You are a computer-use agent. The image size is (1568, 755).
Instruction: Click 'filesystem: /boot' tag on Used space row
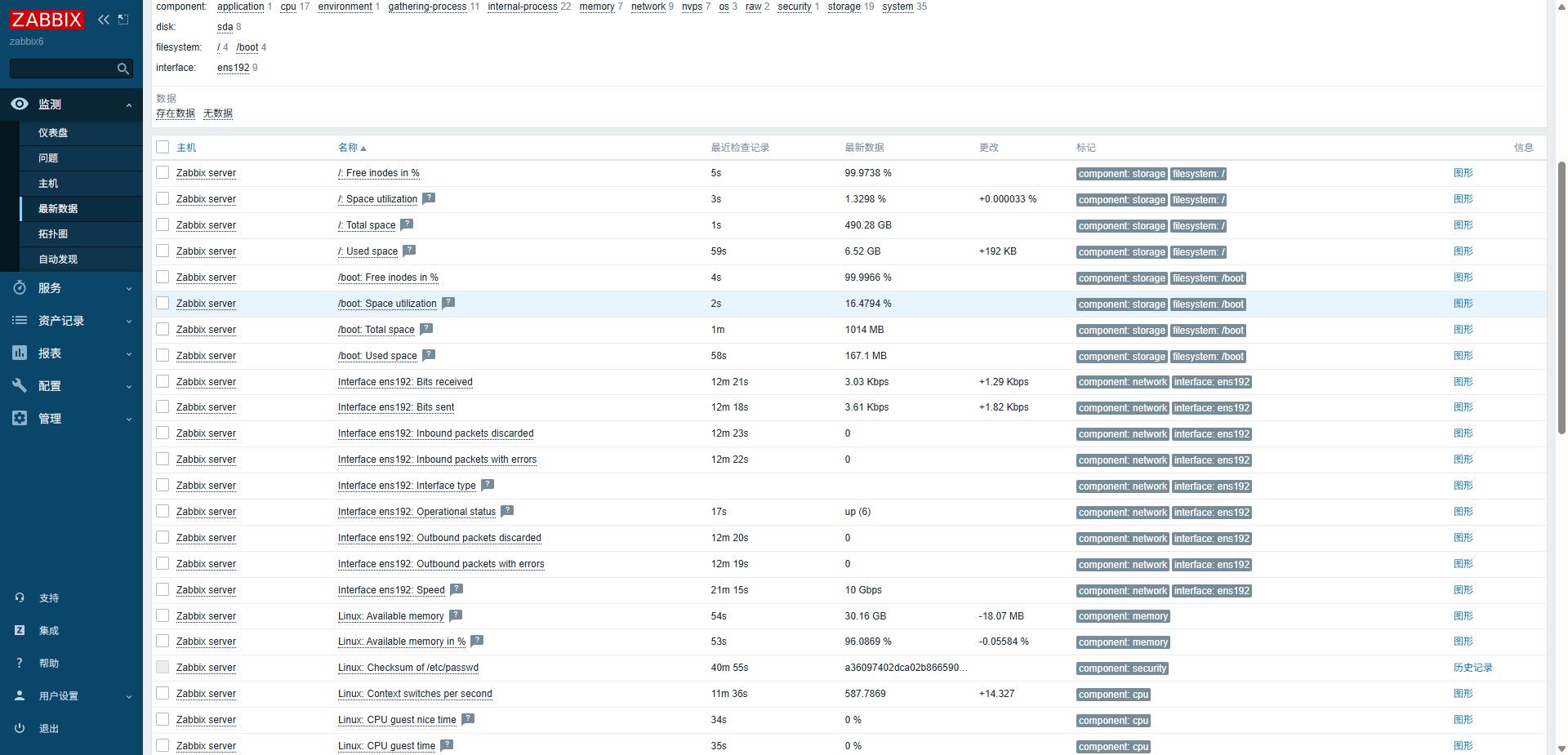point(1209,357)
